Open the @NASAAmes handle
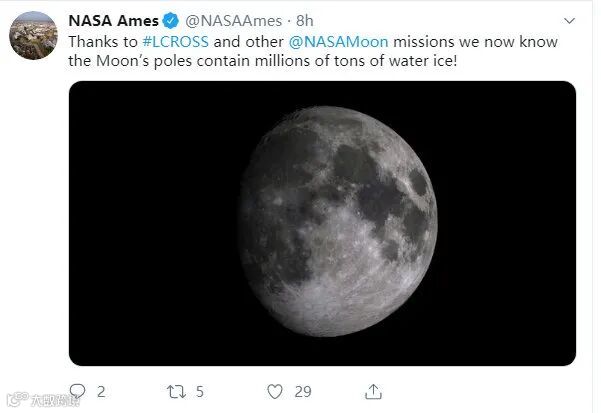Image resolution: width=601 pixels, height=413 pixels. point(235,21)
